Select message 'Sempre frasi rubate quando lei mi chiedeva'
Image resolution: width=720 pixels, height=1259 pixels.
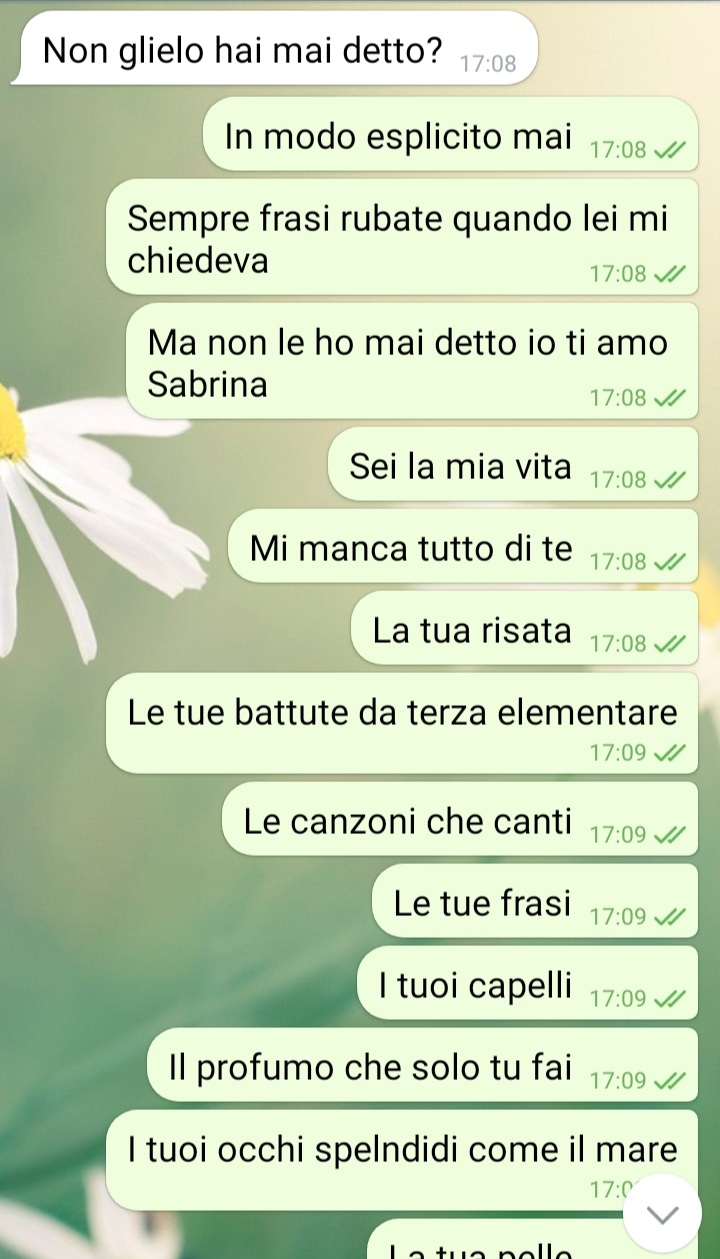pos(402,237)
